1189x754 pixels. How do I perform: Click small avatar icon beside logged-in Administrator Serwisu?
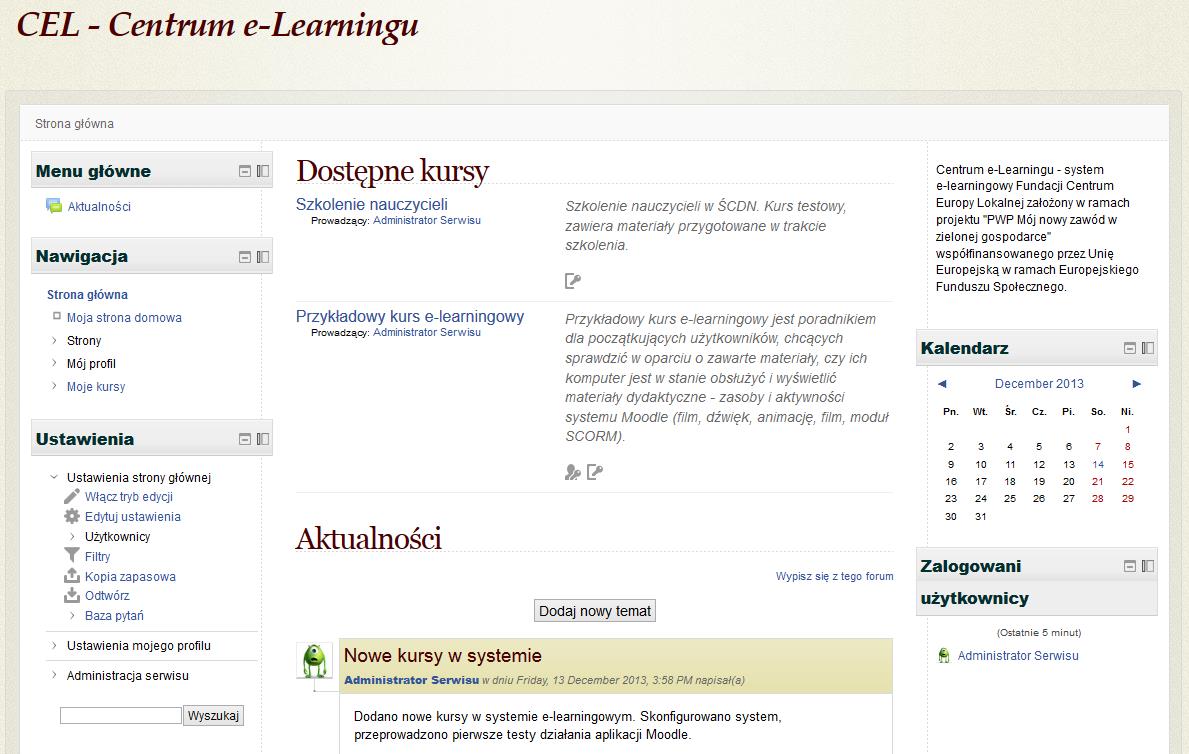pyautogui.click(x=944, y=655)
